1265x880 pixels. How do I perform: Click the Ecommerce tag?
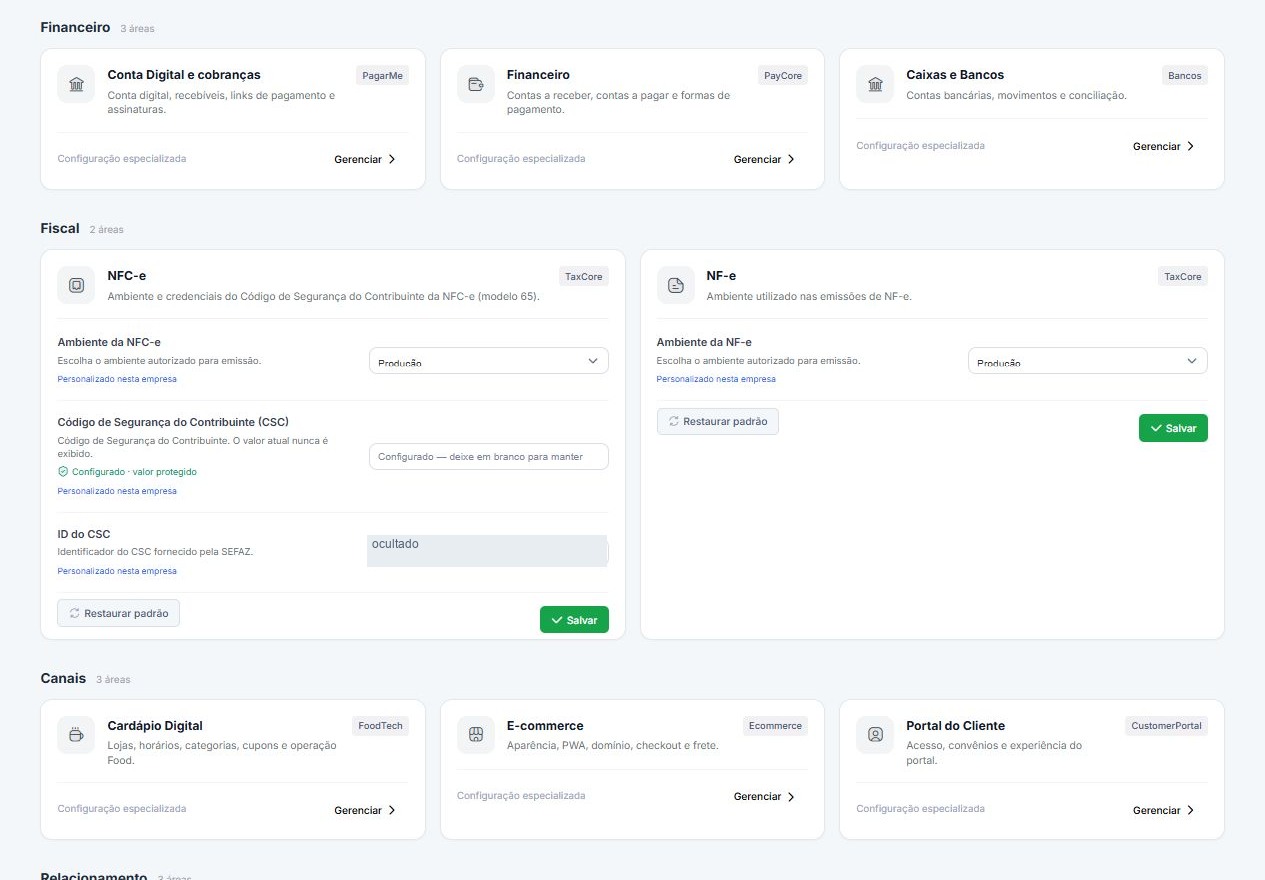coord(776,726)
